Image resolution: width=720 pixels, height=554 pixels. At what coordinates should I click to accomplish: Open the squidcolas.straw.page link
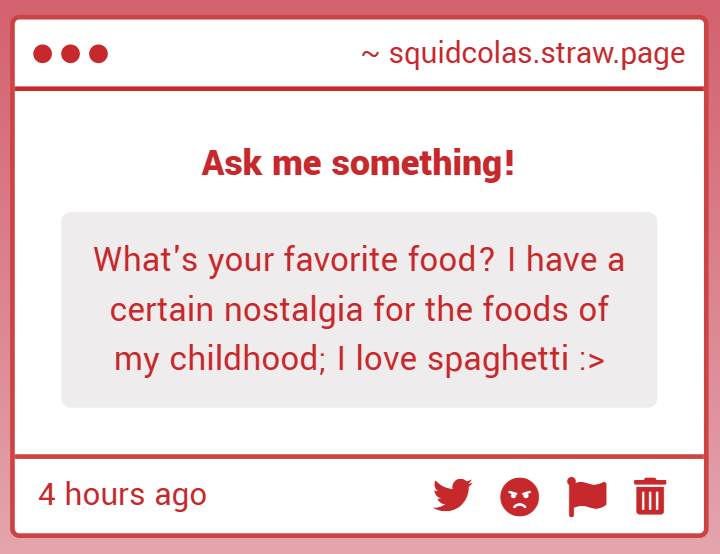[x=537, y=54]
